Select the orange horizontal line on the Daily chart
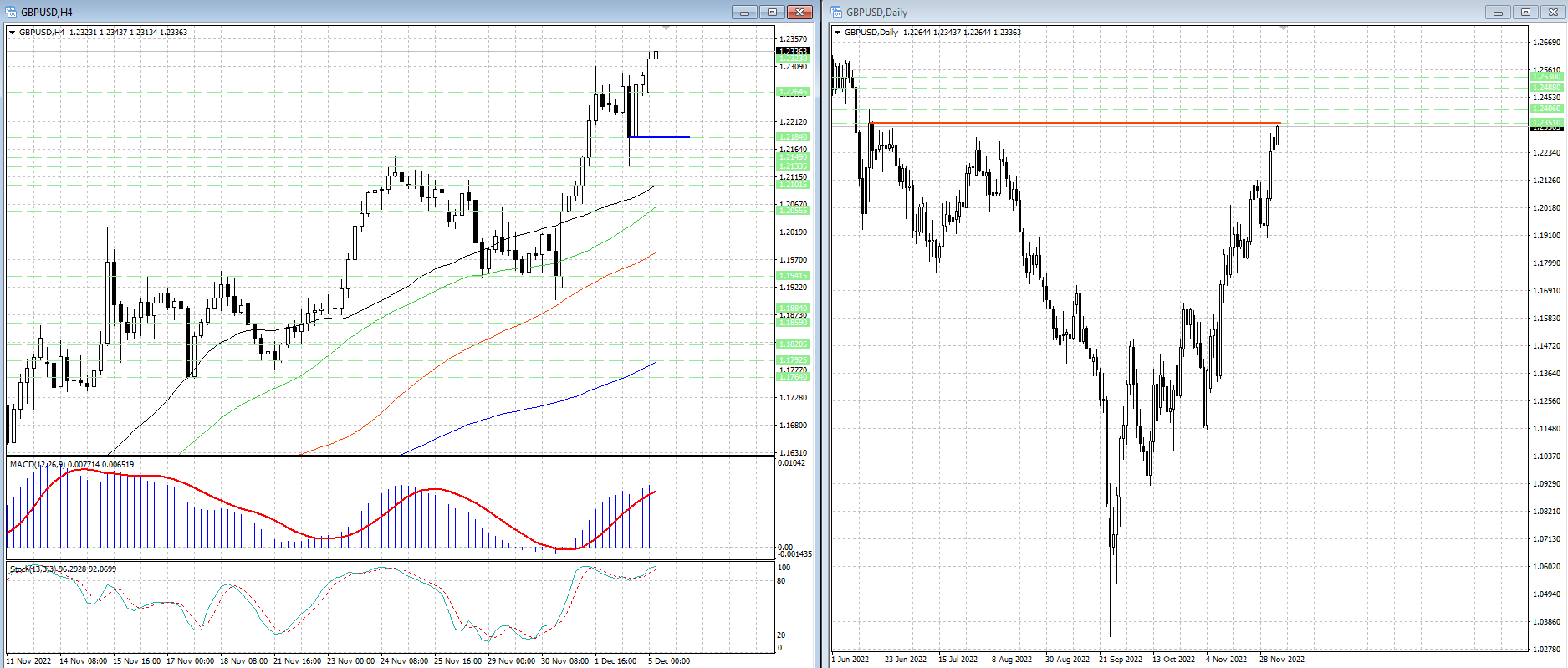This screenshot has width=1568, height=668. [1075, 123]
